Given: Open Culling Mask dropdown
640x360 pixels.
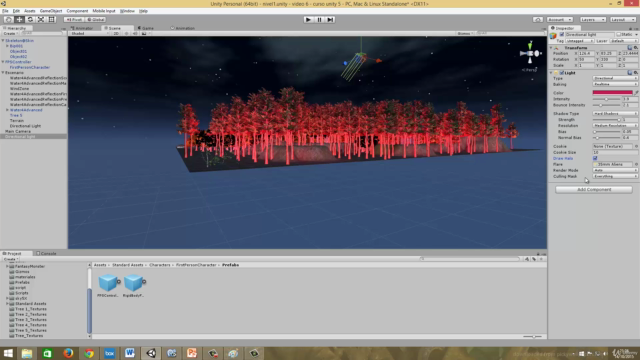Looking at the screenshot, I should click(615, 176).
